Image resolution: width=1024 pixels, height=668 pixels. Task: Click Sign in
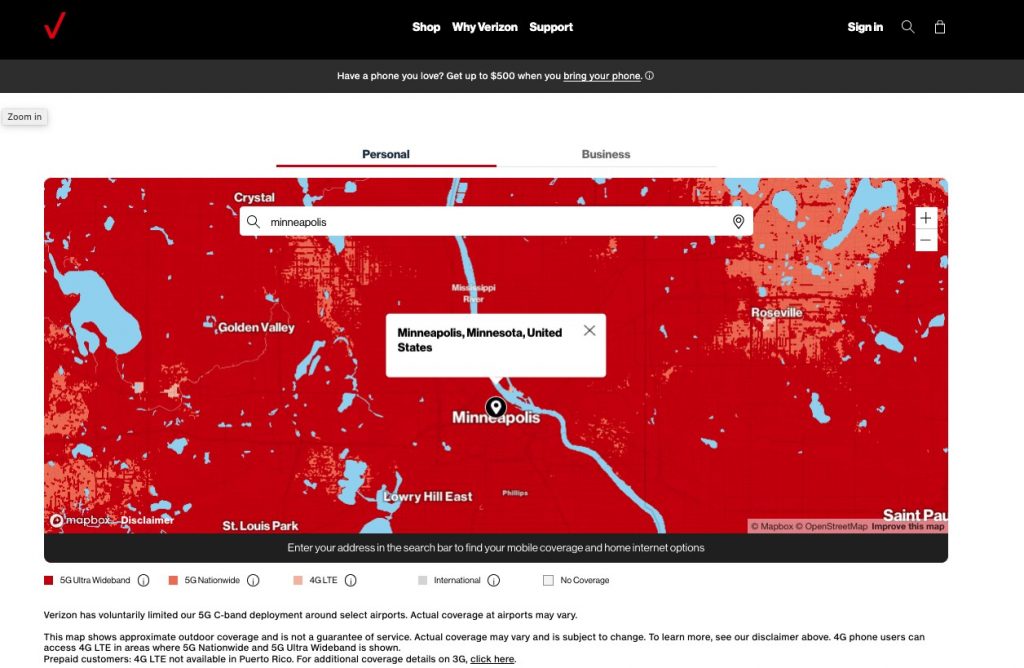(865, 27)
